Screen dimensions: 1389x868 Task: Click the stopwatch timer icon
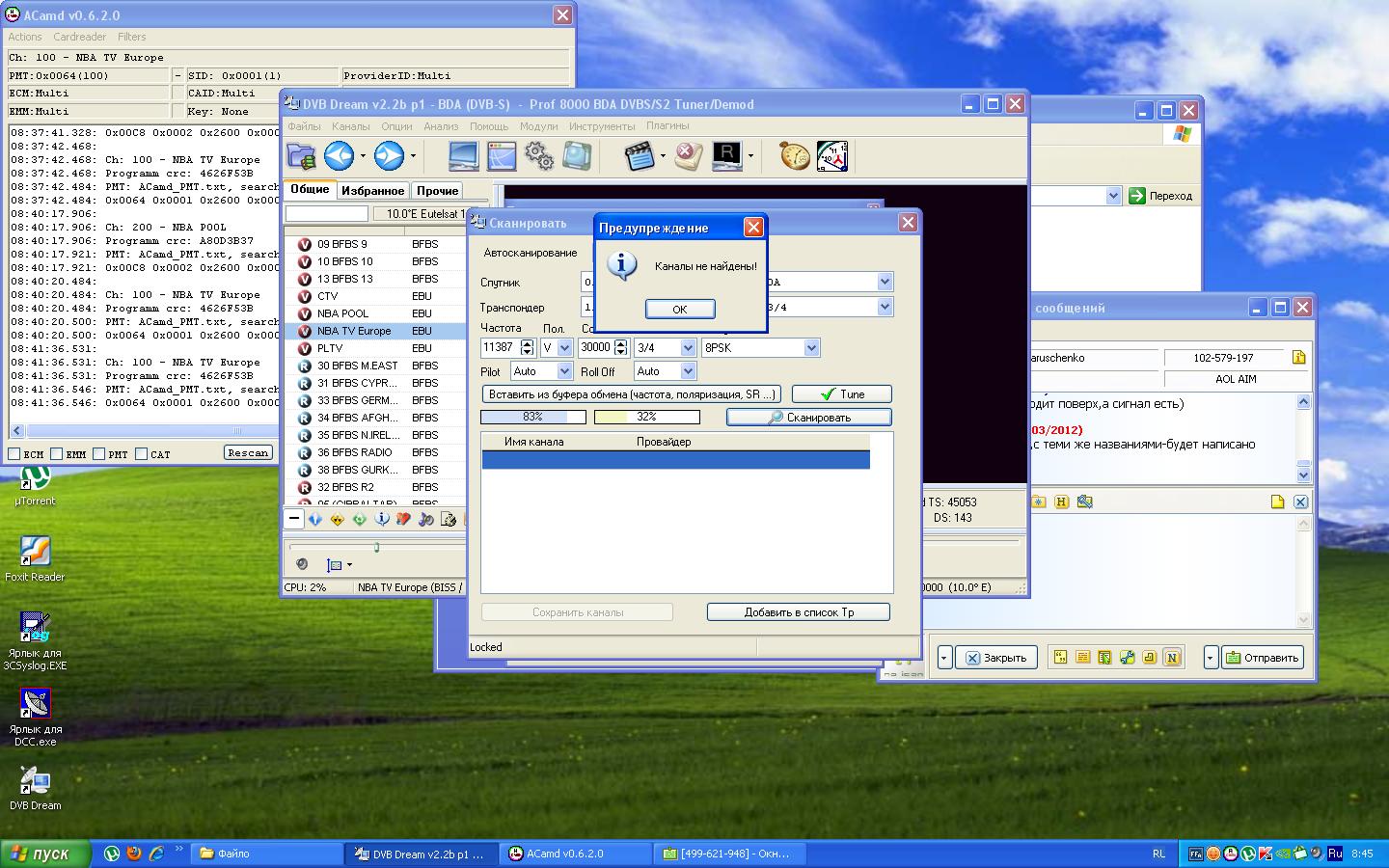[794, 155]
